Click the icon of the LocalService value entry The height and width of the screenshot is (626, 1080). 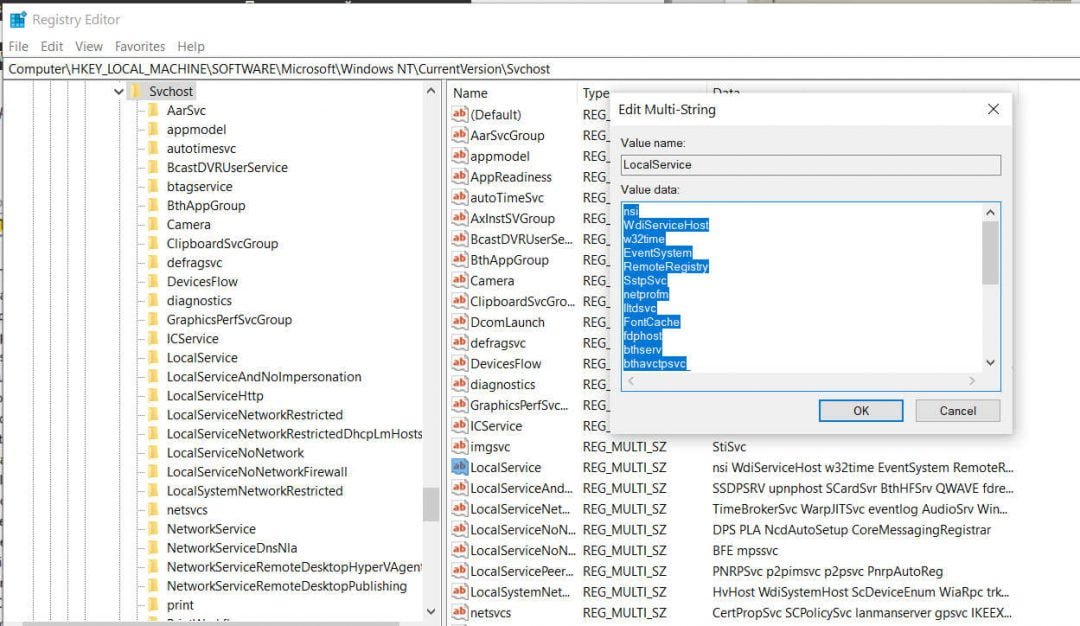pos(460,468)
